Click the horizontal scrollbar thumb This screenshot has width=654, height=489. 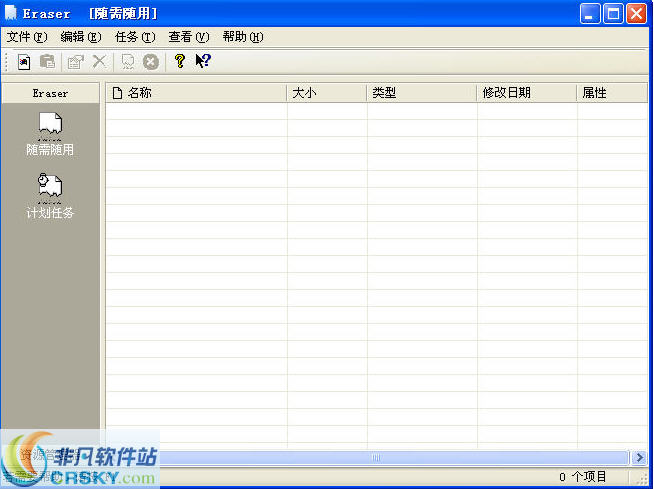click(375, 458)
